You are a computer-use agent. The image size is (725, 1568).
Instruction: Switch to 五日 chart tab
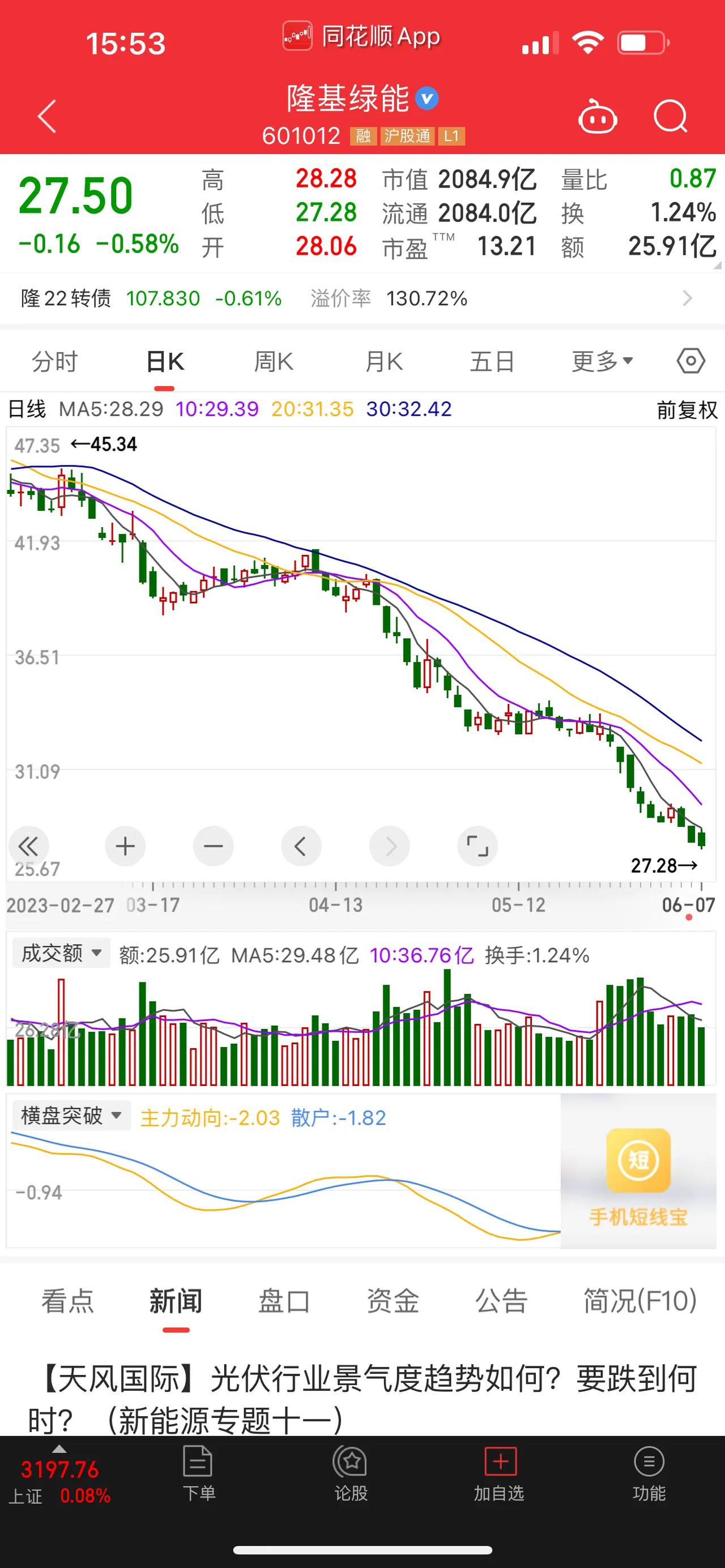tap(492, 362)
